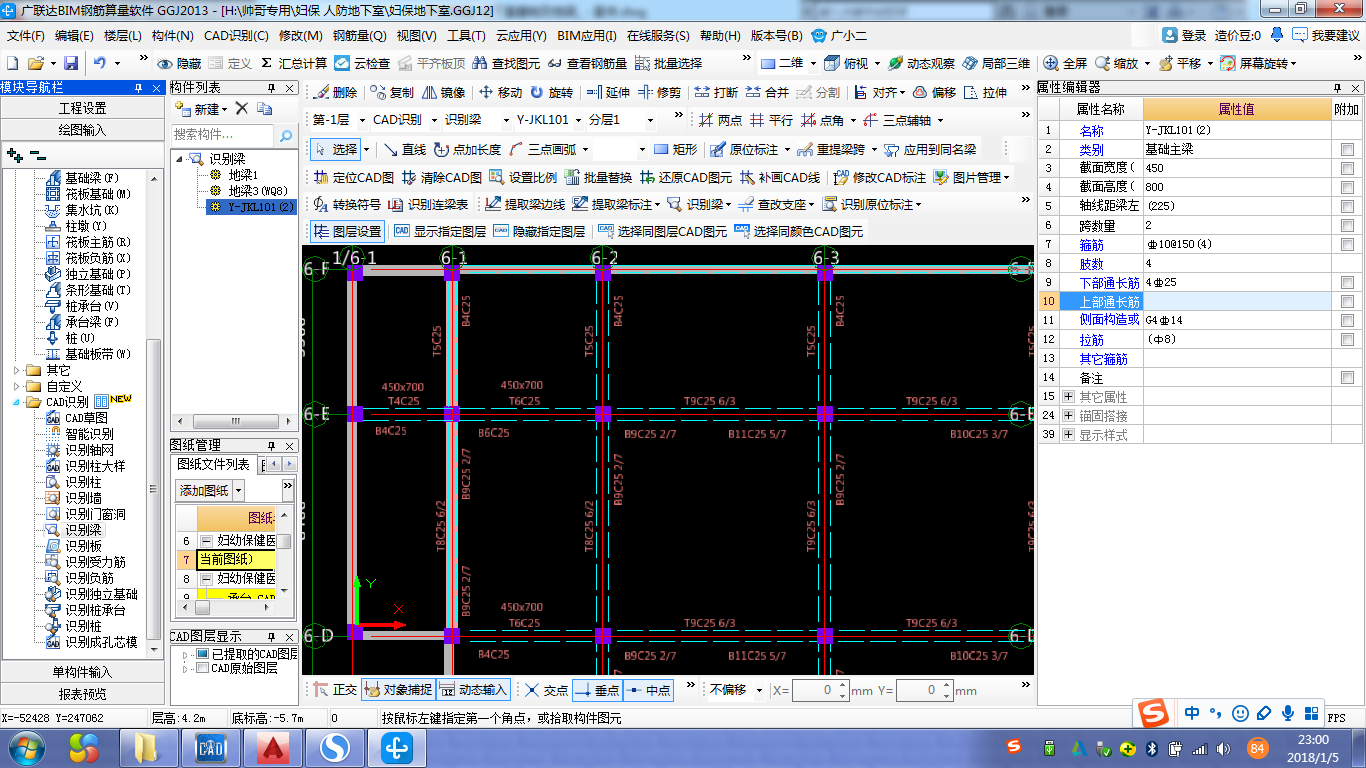Run 云检查 cloud check
Image resolution: width=1366 pixels, height=768 pixels.
tap(362, 63)
